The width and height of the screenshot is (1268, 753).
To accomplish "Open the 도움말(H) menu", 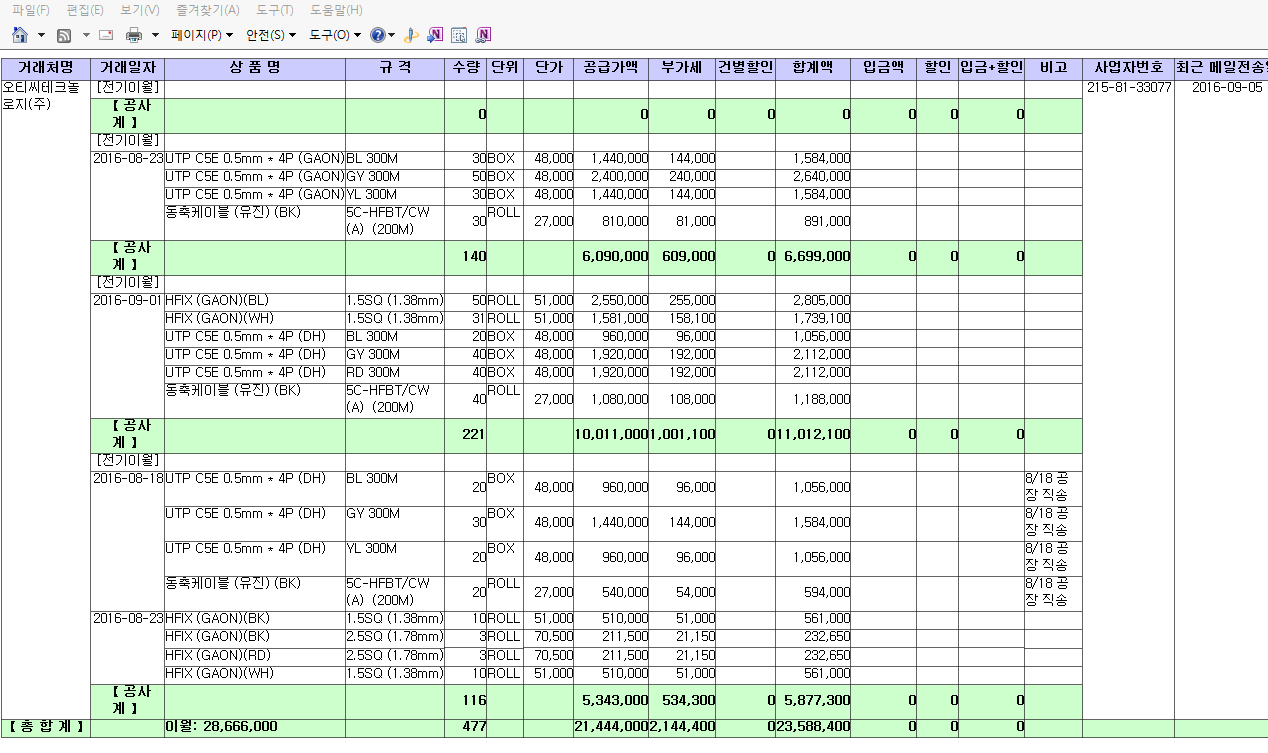I will [x=336, y=10].
